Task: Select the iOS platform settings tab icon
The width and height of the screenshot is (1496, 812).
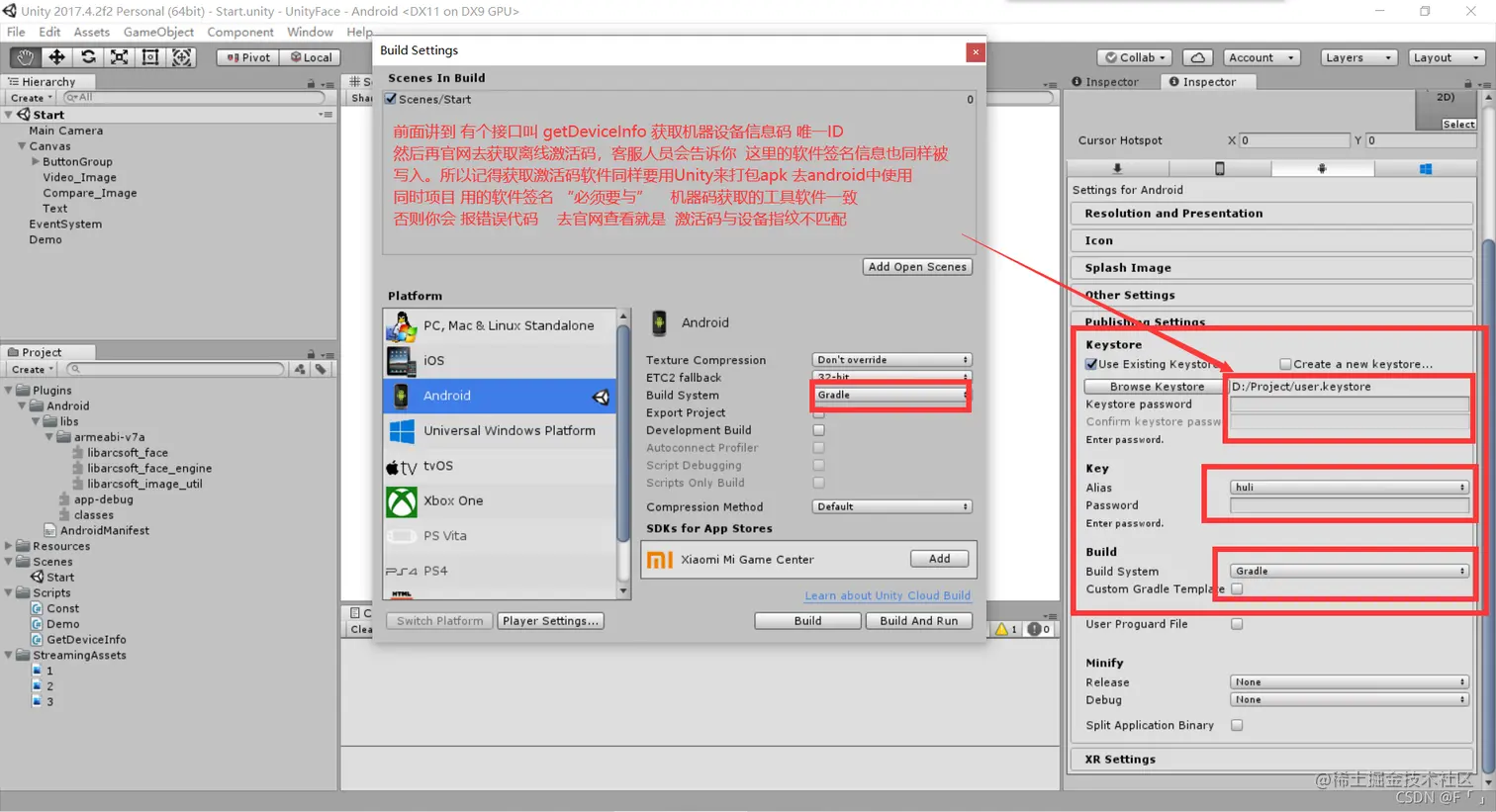Action: click(1219, 169)
